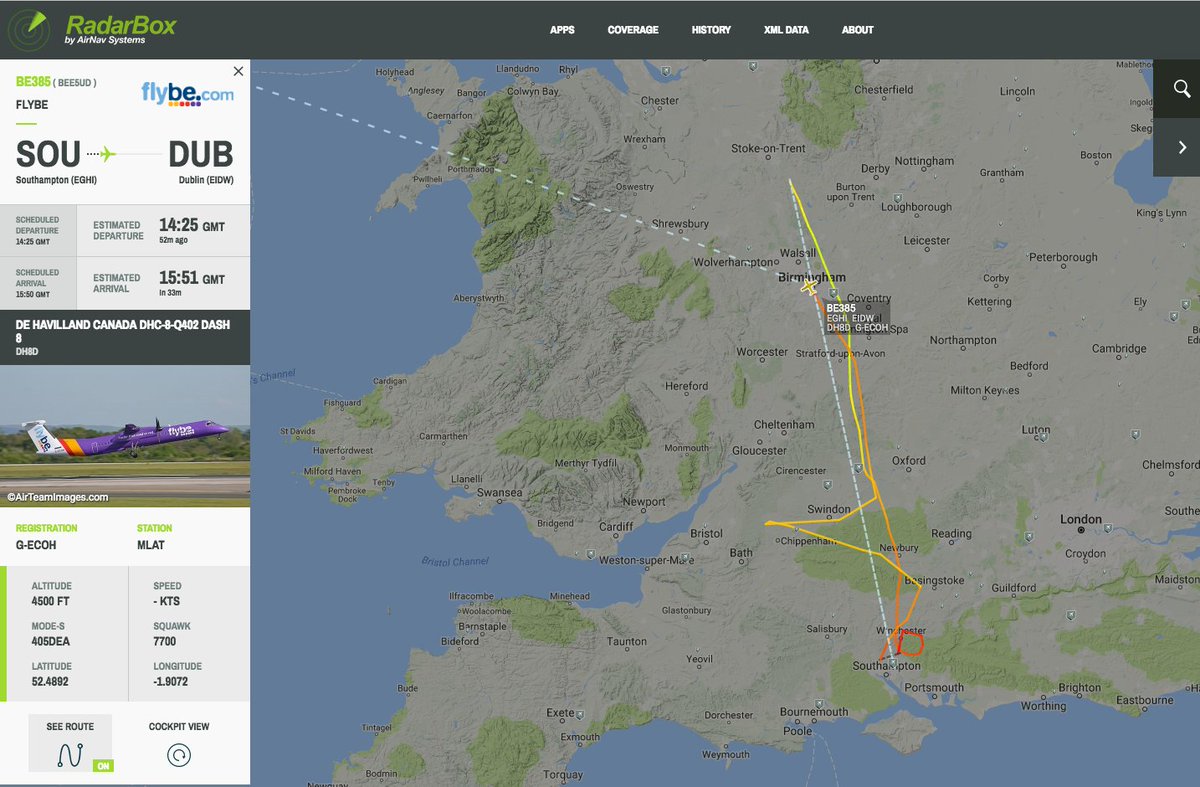Click the Swansea label on map
This screenshot has height=787, width=1200.
pyautogui.click(x=501, y=492)
